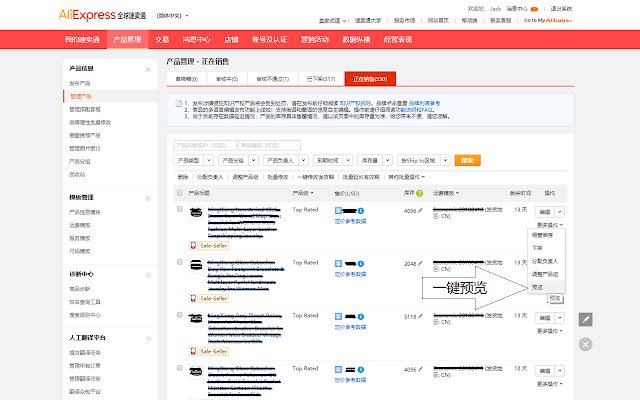Focus the 商品编码 search field
This screenshot has width=640, height=400.
269,145
